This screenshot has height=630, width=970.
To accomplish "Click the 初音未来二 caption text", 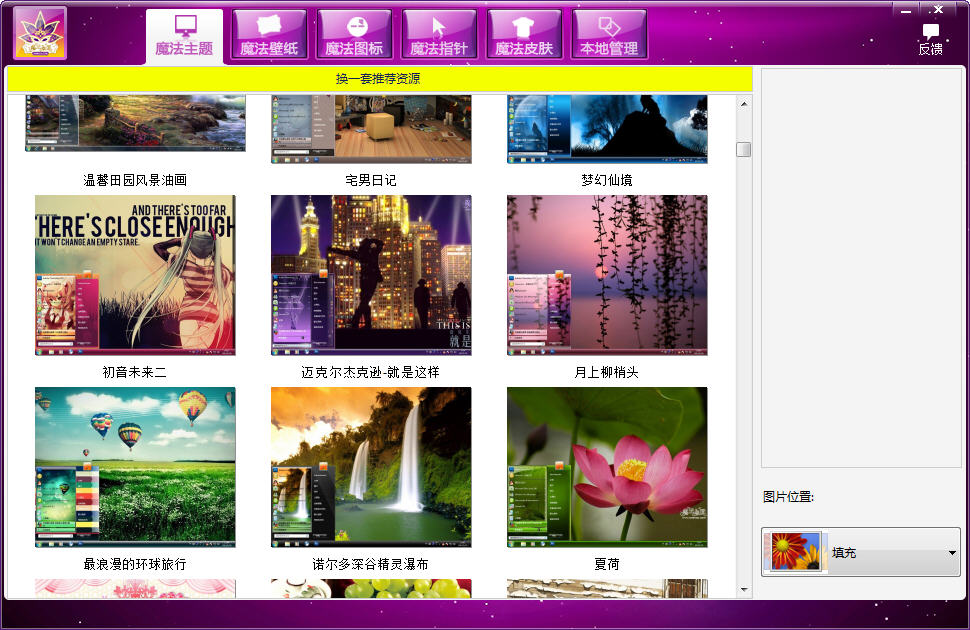I will (x=134, y=372).
